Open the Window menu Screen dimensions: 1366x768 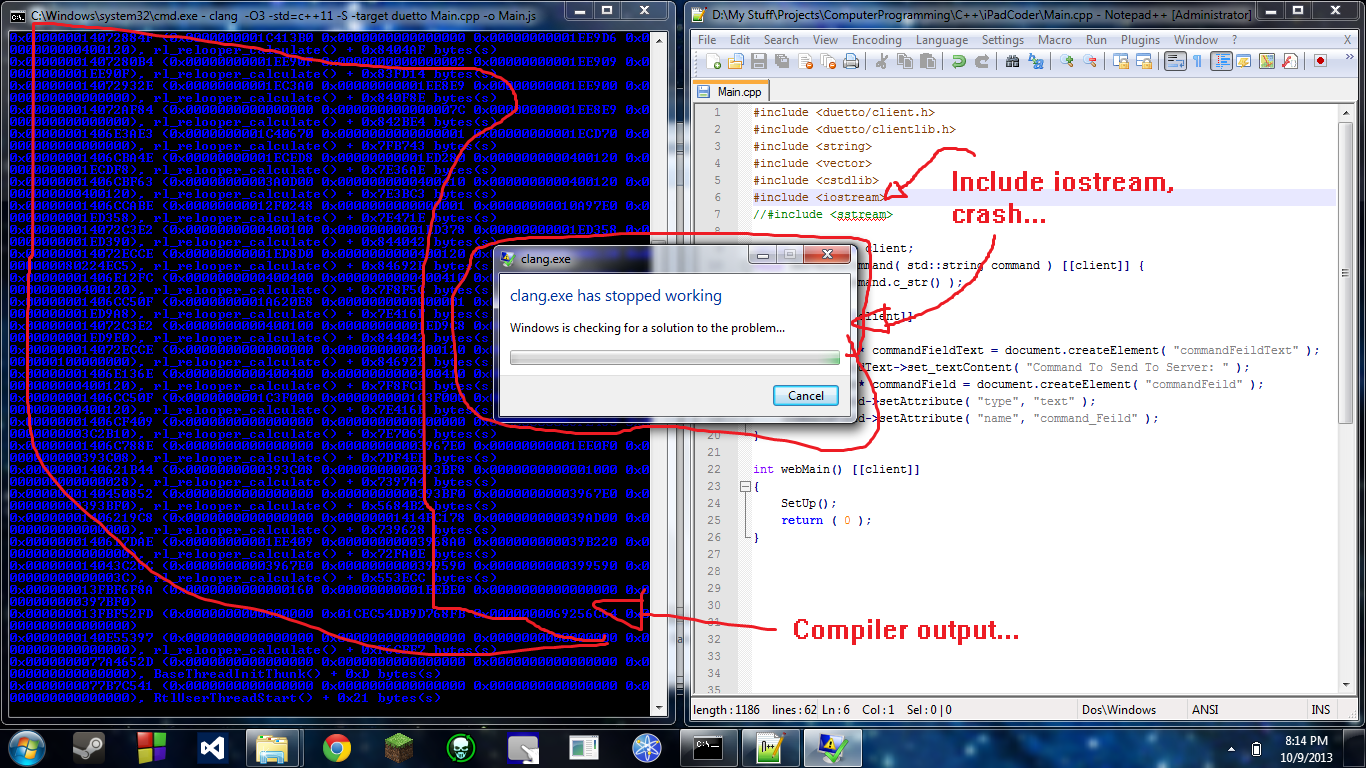[x=1196, y=40]
